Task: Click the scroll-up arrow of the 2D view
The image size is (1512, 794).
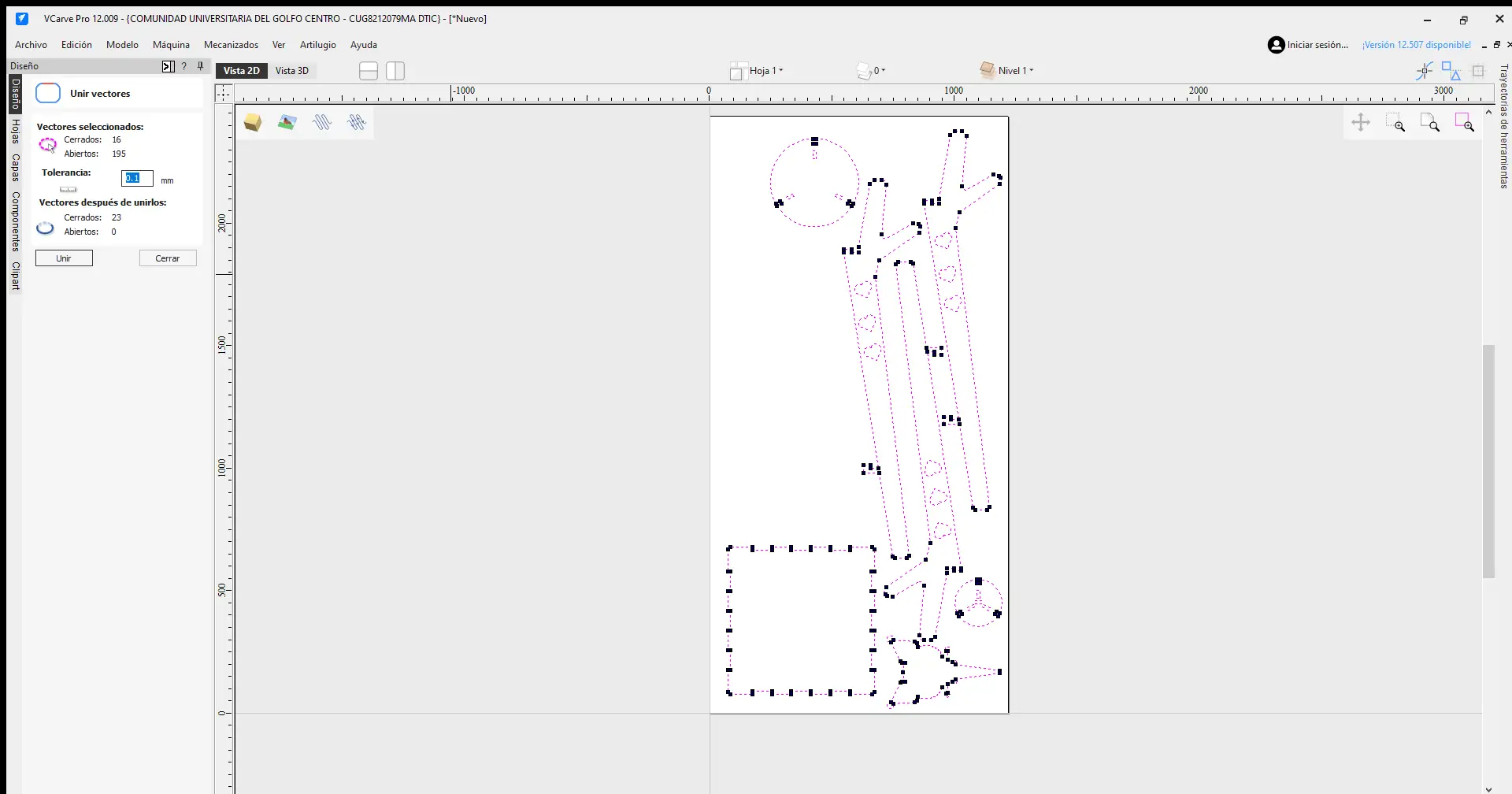Action: [x=1488, y=113]
